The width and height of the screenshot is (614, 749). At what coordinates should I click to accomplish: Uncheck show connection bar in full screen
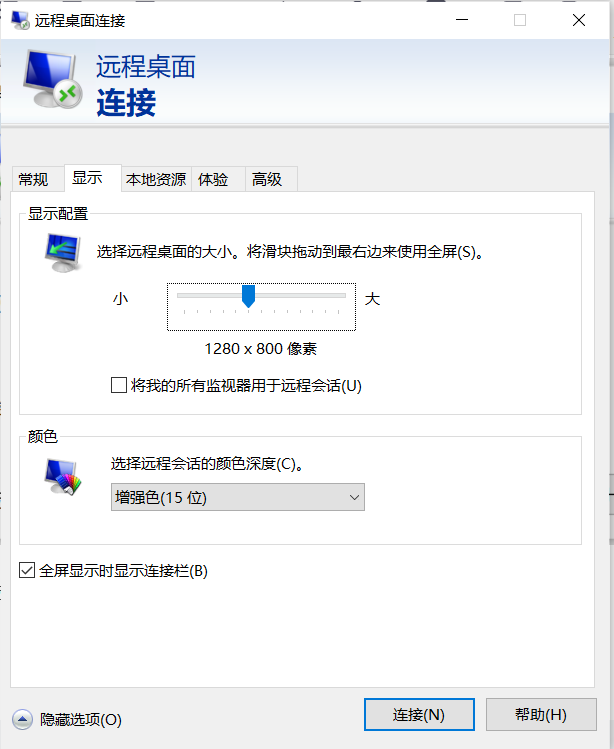(27, 570)
